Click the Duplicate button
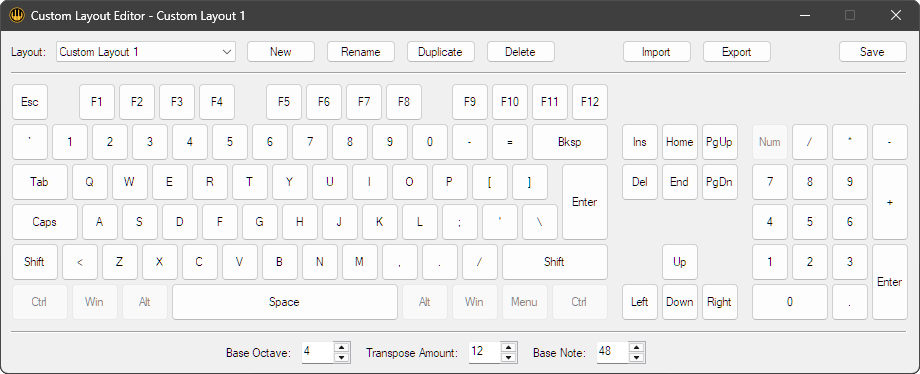Screen dimensions: 920x374 pos(440,52)
